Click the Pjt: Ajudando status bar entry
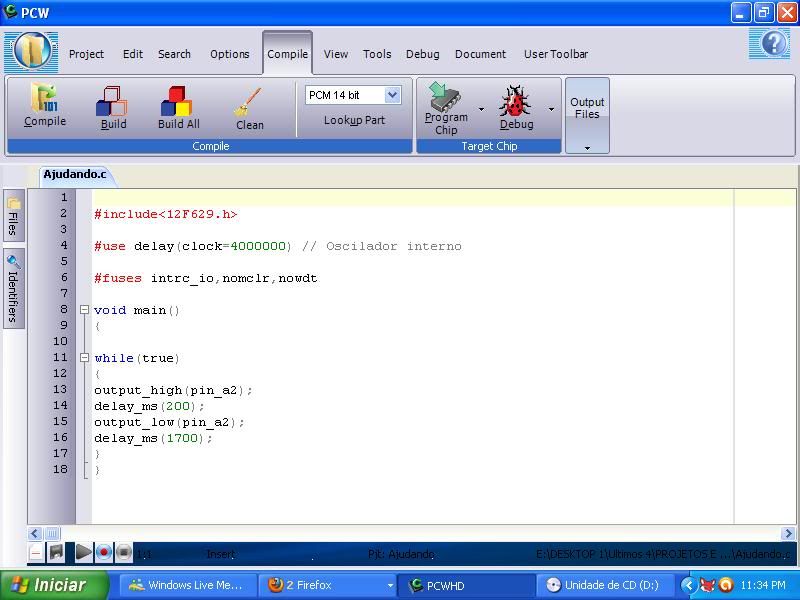This screenshot has height=600, width=800. click(x=401, y=554)
